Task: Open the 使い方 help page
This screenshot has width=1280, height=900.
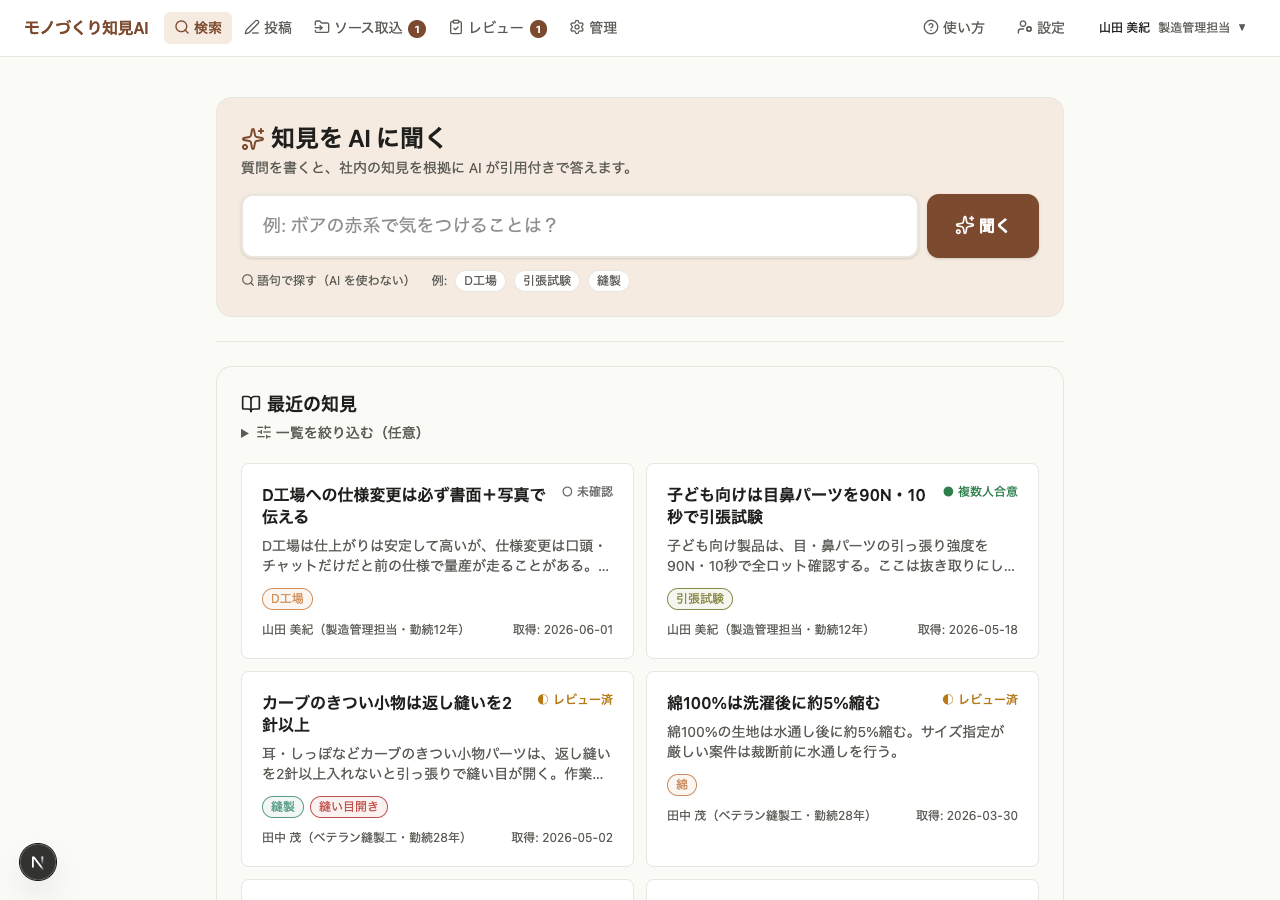Action: pos(954,28)
